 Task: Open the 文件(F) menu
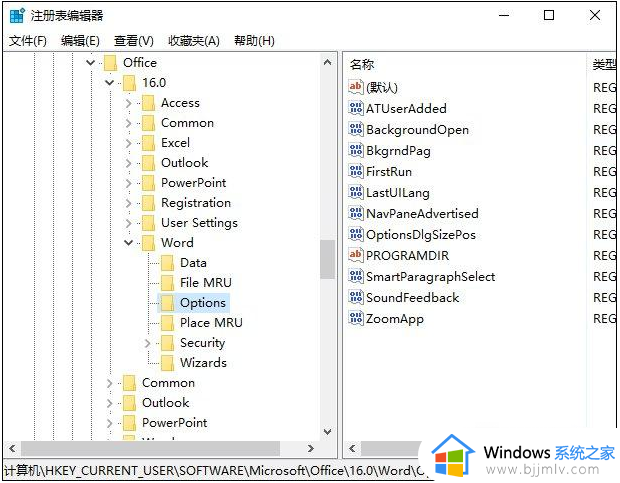point(28,40)
